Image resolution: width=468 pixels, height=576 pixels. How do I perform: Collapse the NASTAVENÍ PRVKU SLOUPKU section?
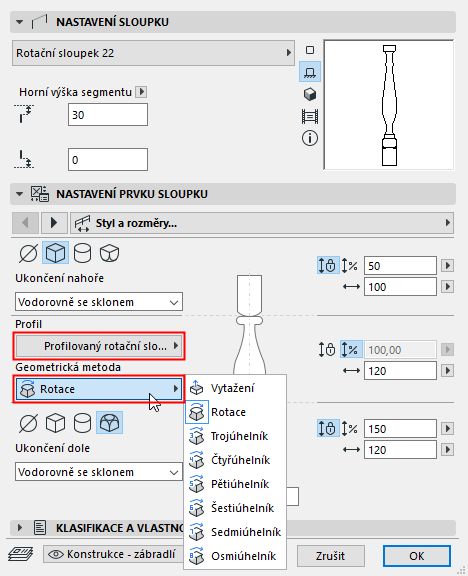[19, 194]
